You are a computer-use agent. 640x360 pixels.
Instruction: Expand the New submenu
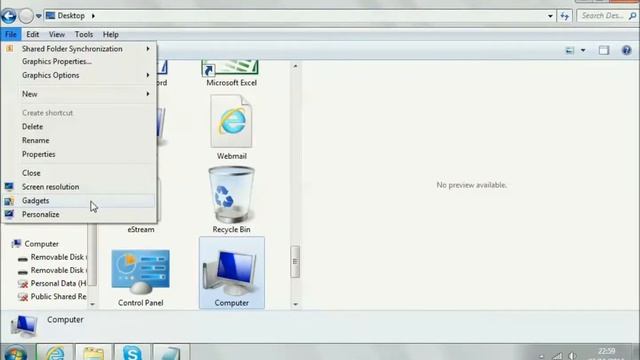[x=79, y=94]
